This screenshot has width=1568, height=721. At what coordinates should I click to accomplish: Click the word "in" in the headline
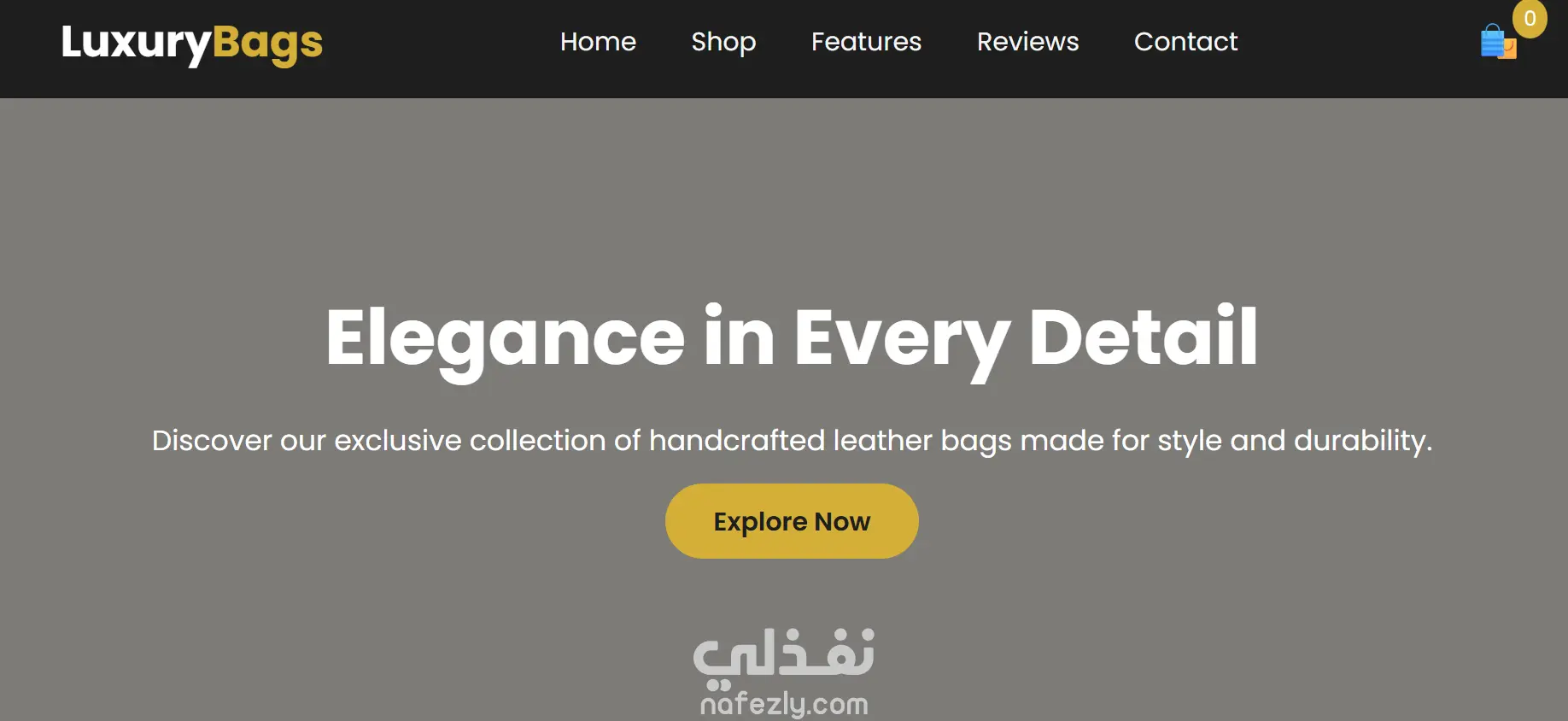(x=740, y=337)
